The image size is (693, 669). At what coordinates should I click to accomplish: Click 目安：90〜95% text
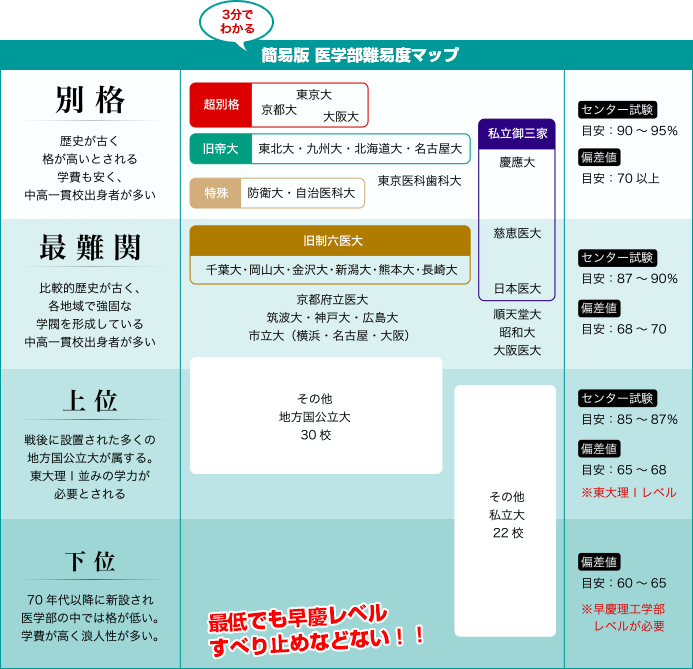pos(629,131)
